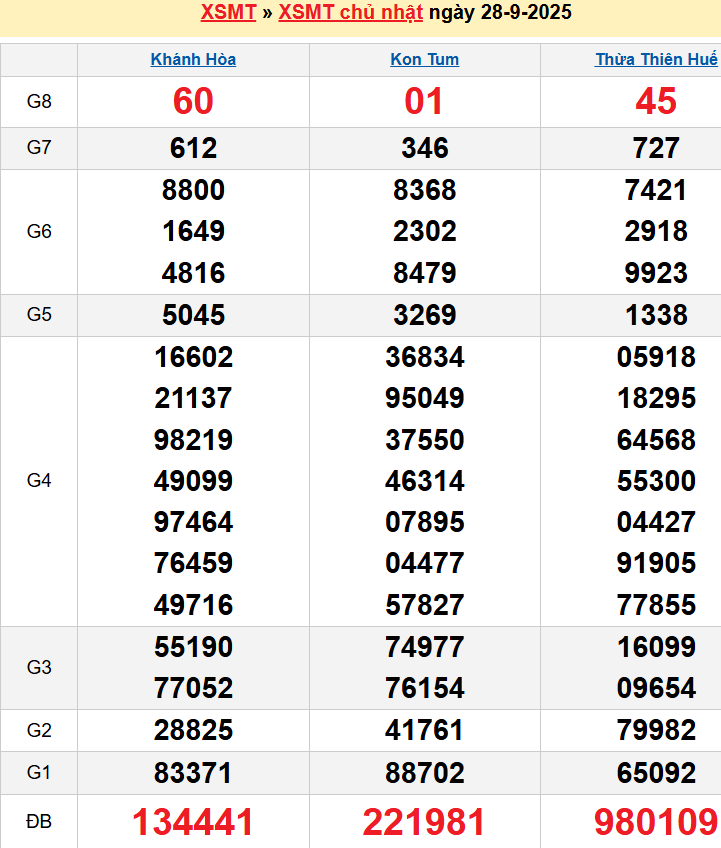This screenshot has height=848, width=721.
Task: Open the XSMT link in the header
Action: pos(228,13)
